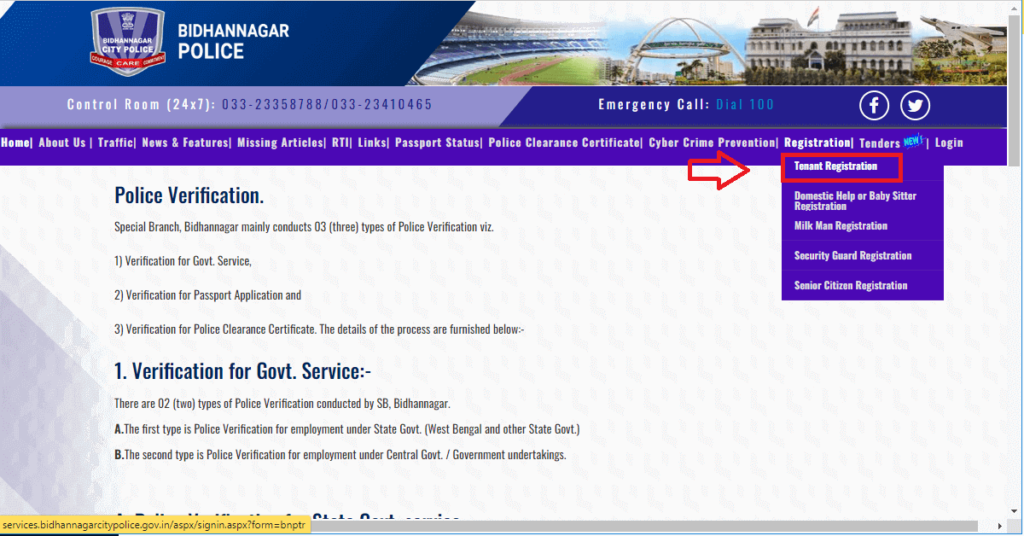This screenshot has width=1024, height=536.
Task: Select Senior Citizen Registration option
Action: 850,285
